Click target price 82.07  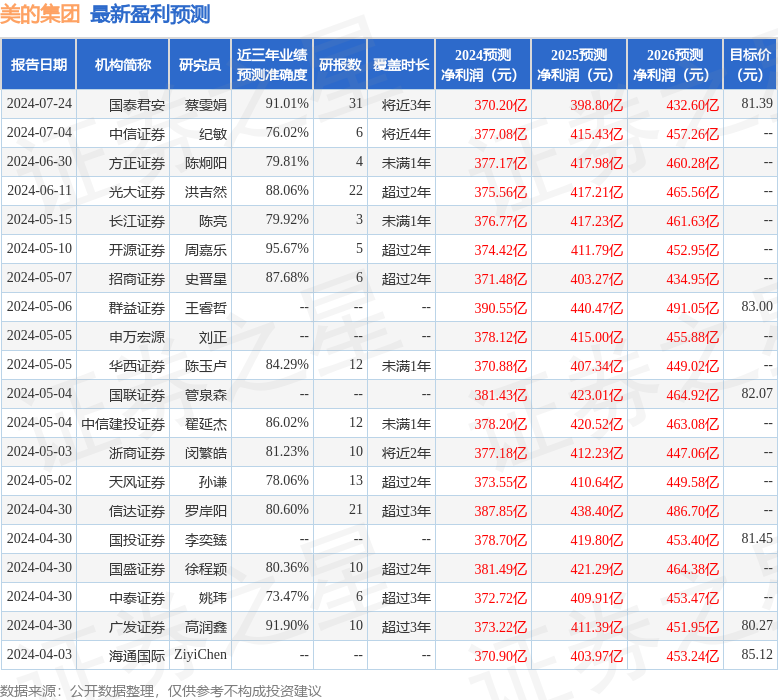757,393
